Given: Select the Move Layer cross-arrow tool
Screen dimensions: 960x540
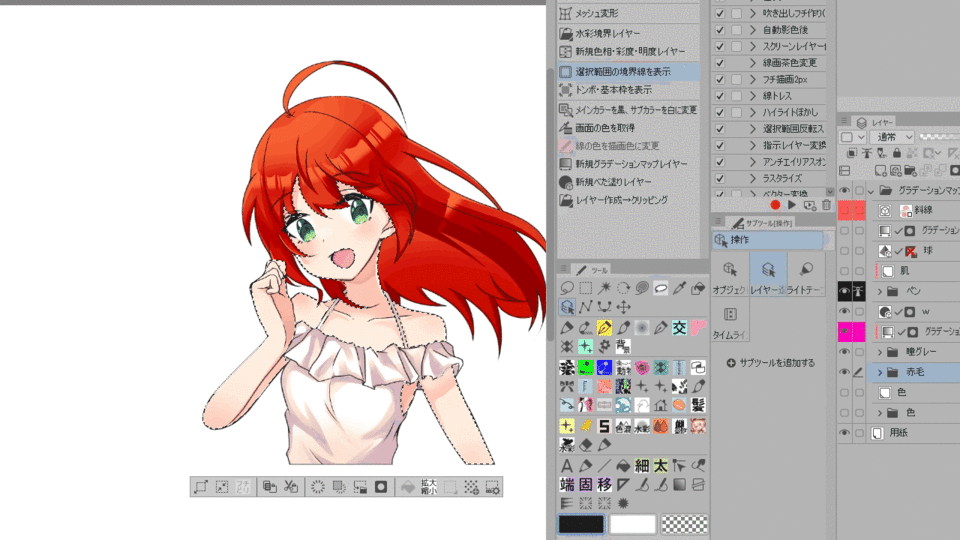Looking at the screenshot, I should pos(623,307).
